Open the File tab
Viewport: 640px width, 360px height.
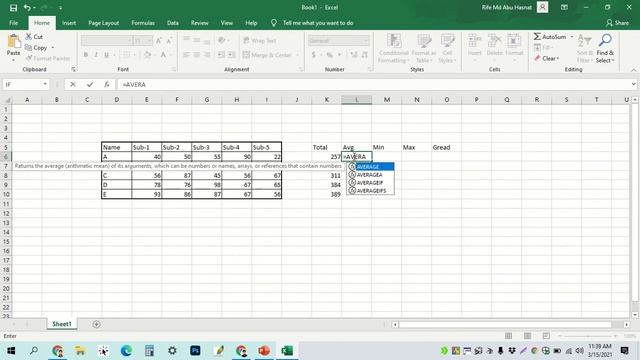point(13,23)
